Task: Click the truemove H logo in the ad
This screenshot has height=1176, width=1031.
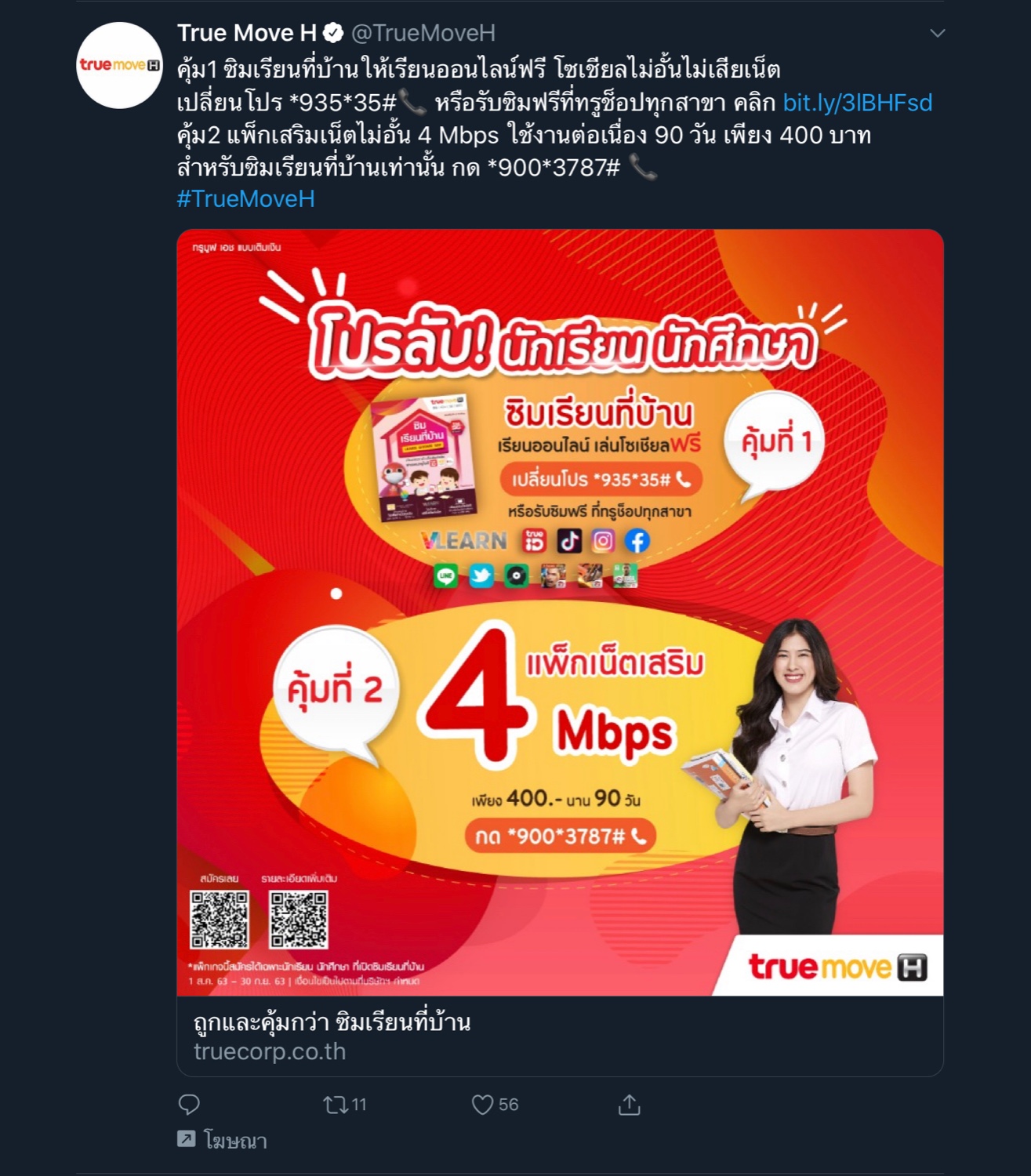Action: (x=837, y=967)
